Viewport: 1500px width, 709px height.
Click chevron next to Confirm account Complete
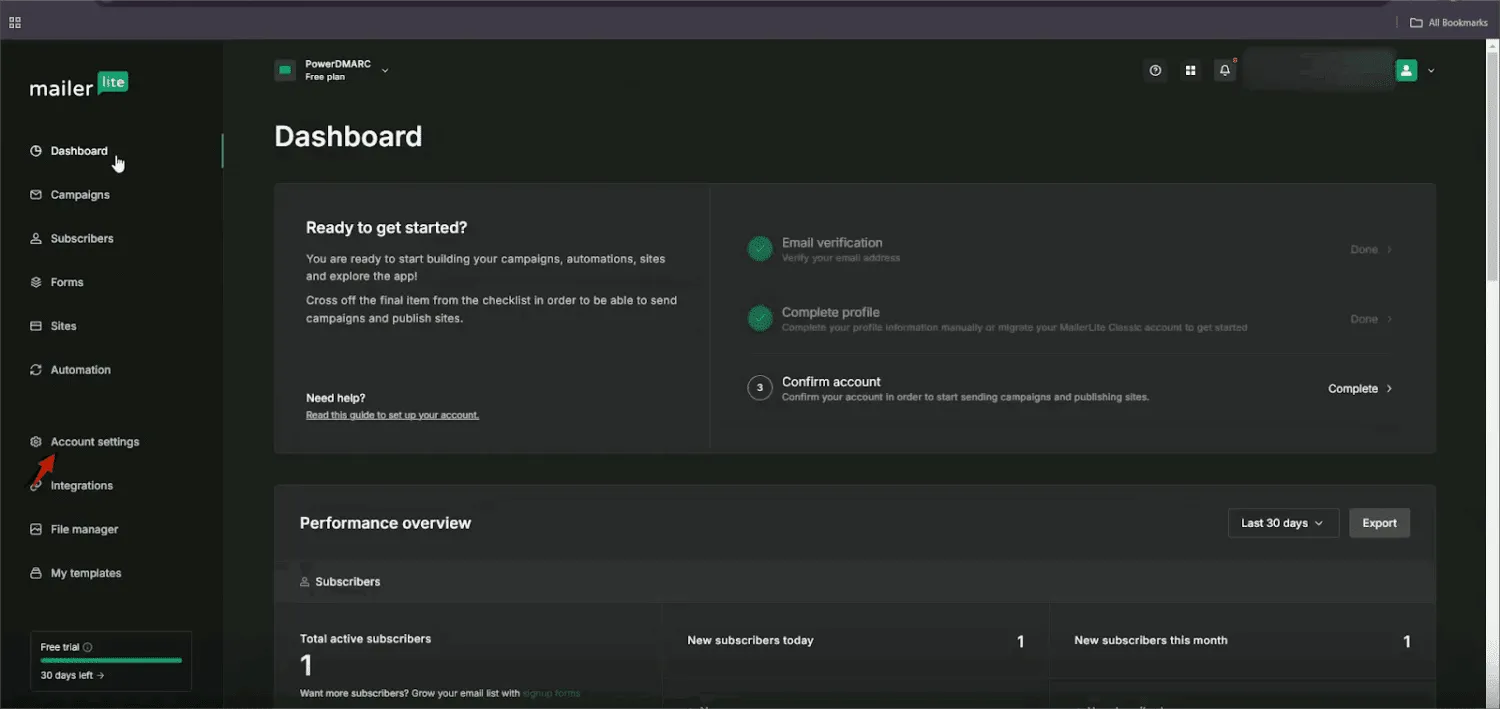[x=1389, y=389]
